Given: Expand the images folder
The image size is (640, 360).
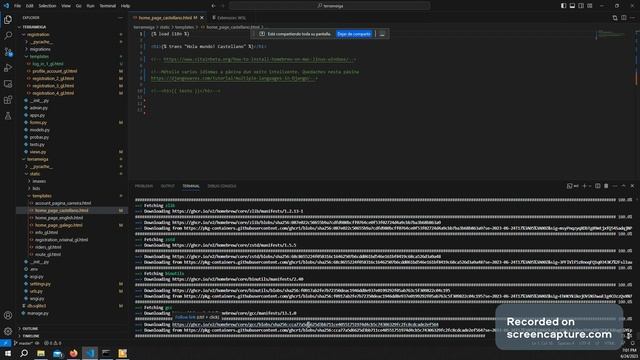Looking at the screenshot, I should pyautogui.click(x=39, y=181).
